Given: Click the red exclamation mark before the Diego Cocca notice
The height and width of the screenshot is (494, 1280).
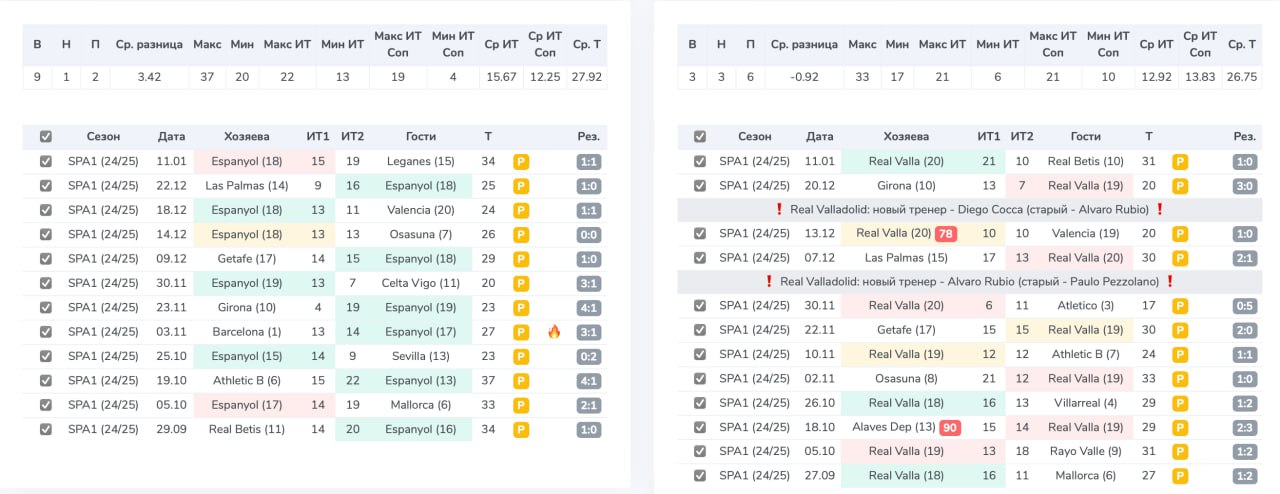Looking at the screenshot, I should (x=778, y=209).
